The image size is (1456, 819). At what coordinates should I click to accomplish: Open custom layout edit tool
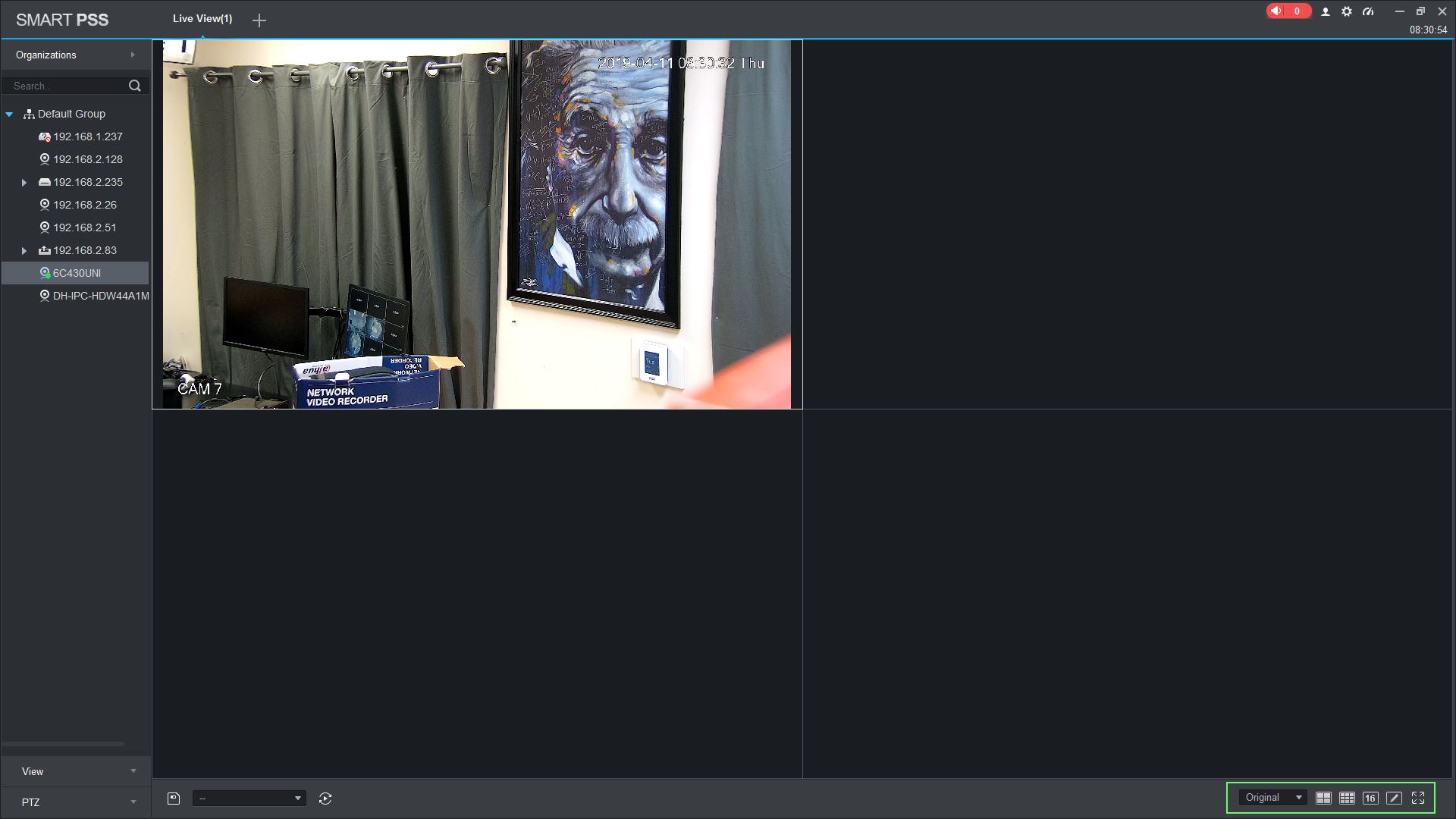(x=1394, y=798)
